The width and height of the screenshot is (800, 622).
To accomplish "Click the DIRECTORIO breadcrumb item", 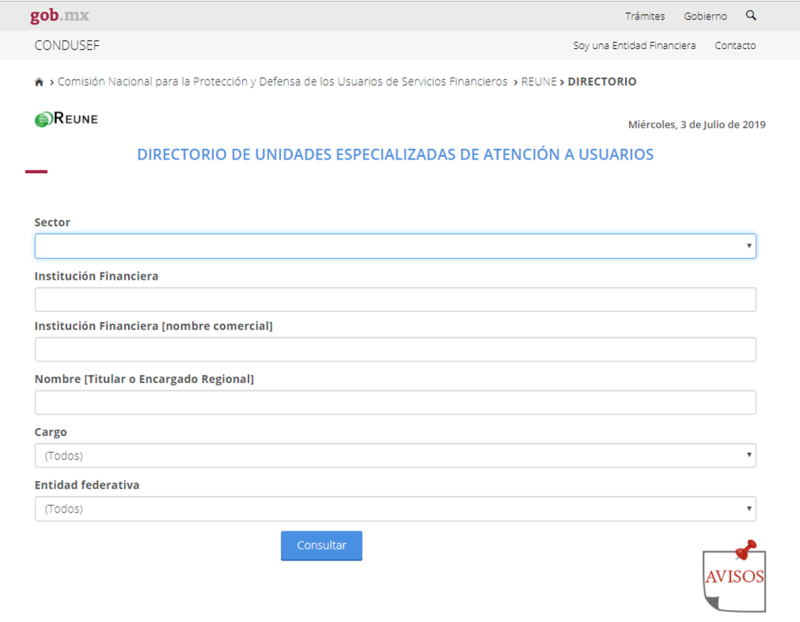I will (x=602, y=82).
